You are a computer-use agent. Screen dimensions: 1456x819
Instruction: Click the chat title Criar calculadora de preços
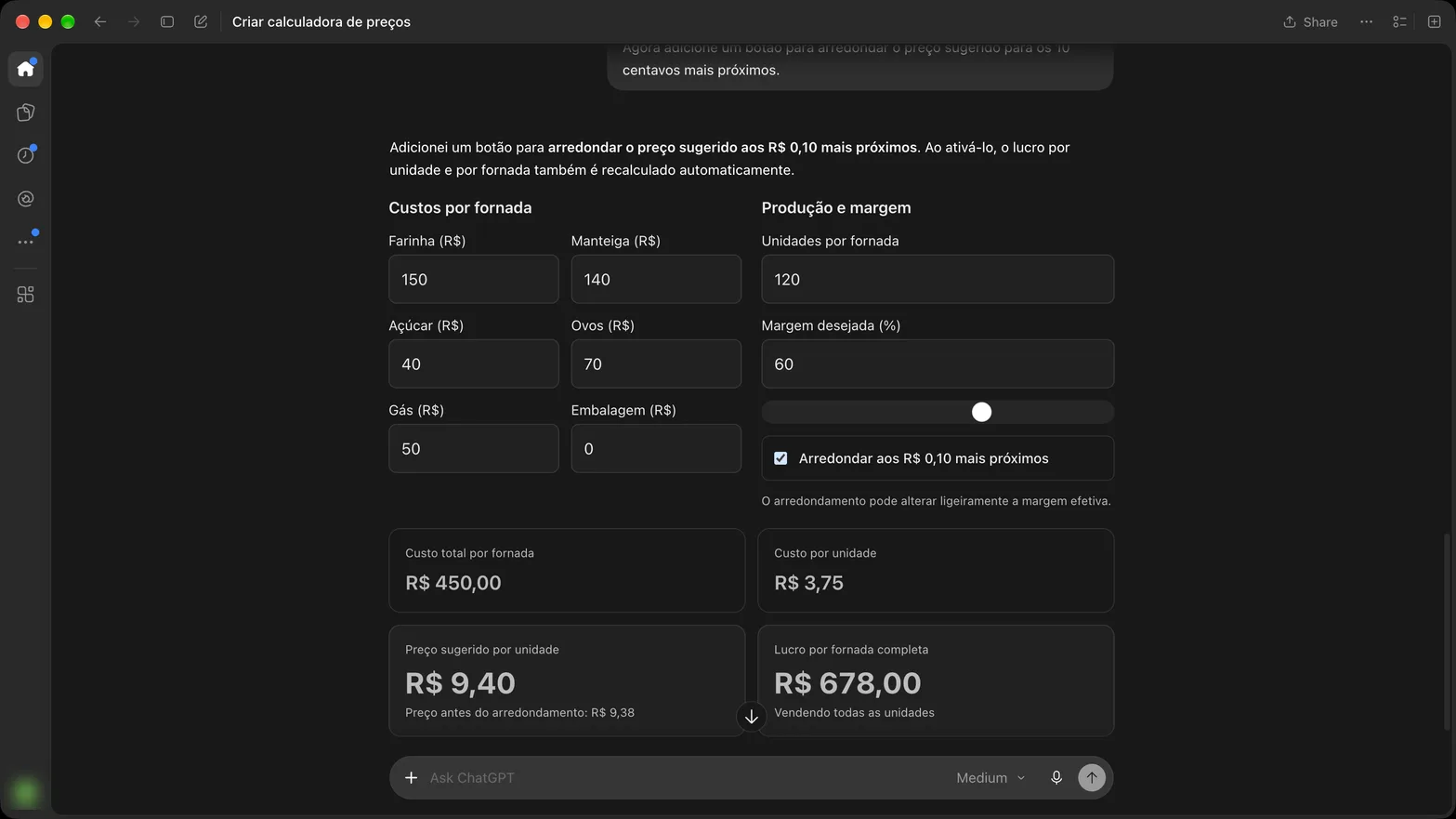[321, 21]
